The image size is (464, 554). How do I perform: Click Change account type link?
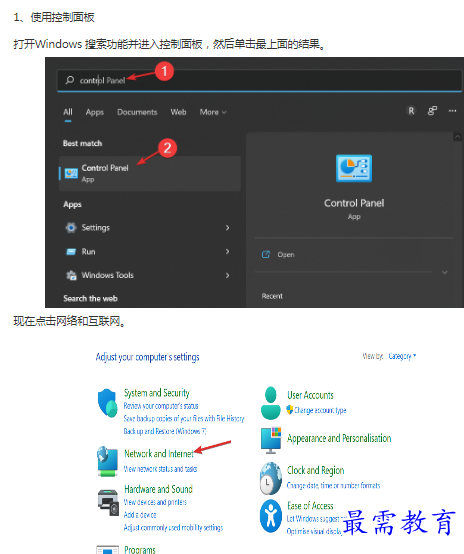pos(320,410)
